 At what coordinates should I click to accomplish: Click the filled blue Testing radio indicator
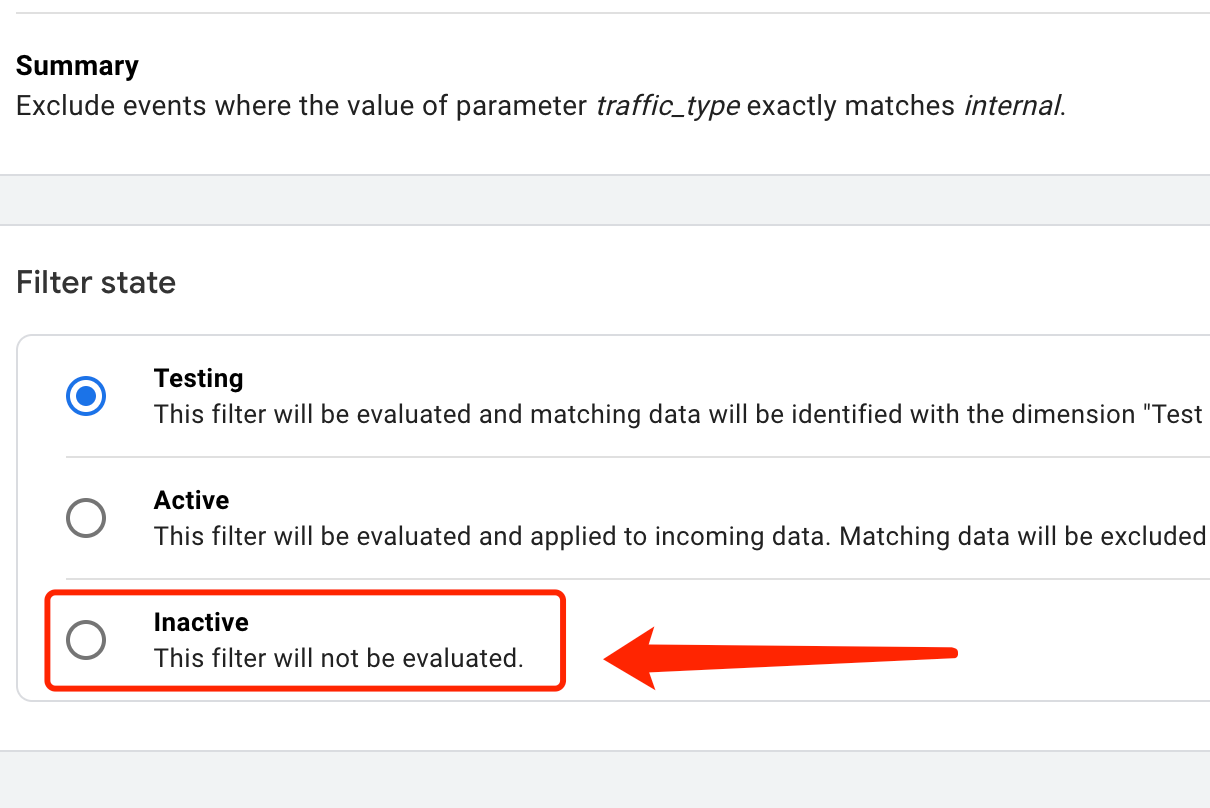86,396
